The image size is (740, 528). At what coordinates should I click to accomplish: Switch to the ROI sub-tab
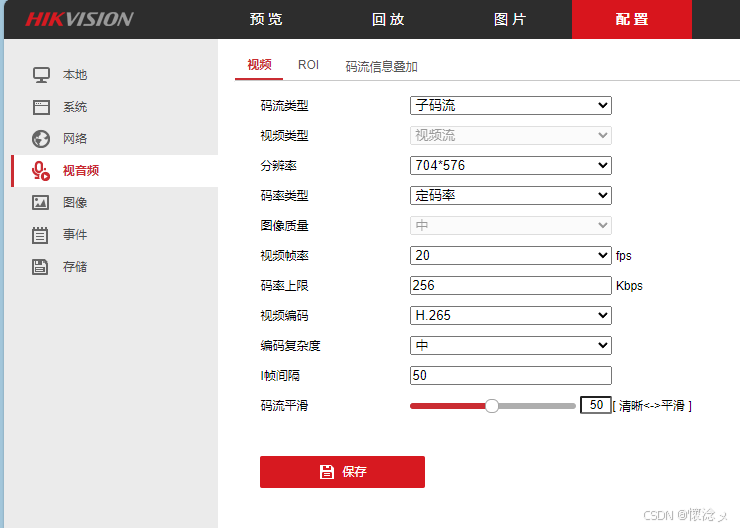click(x=308, y=65)
